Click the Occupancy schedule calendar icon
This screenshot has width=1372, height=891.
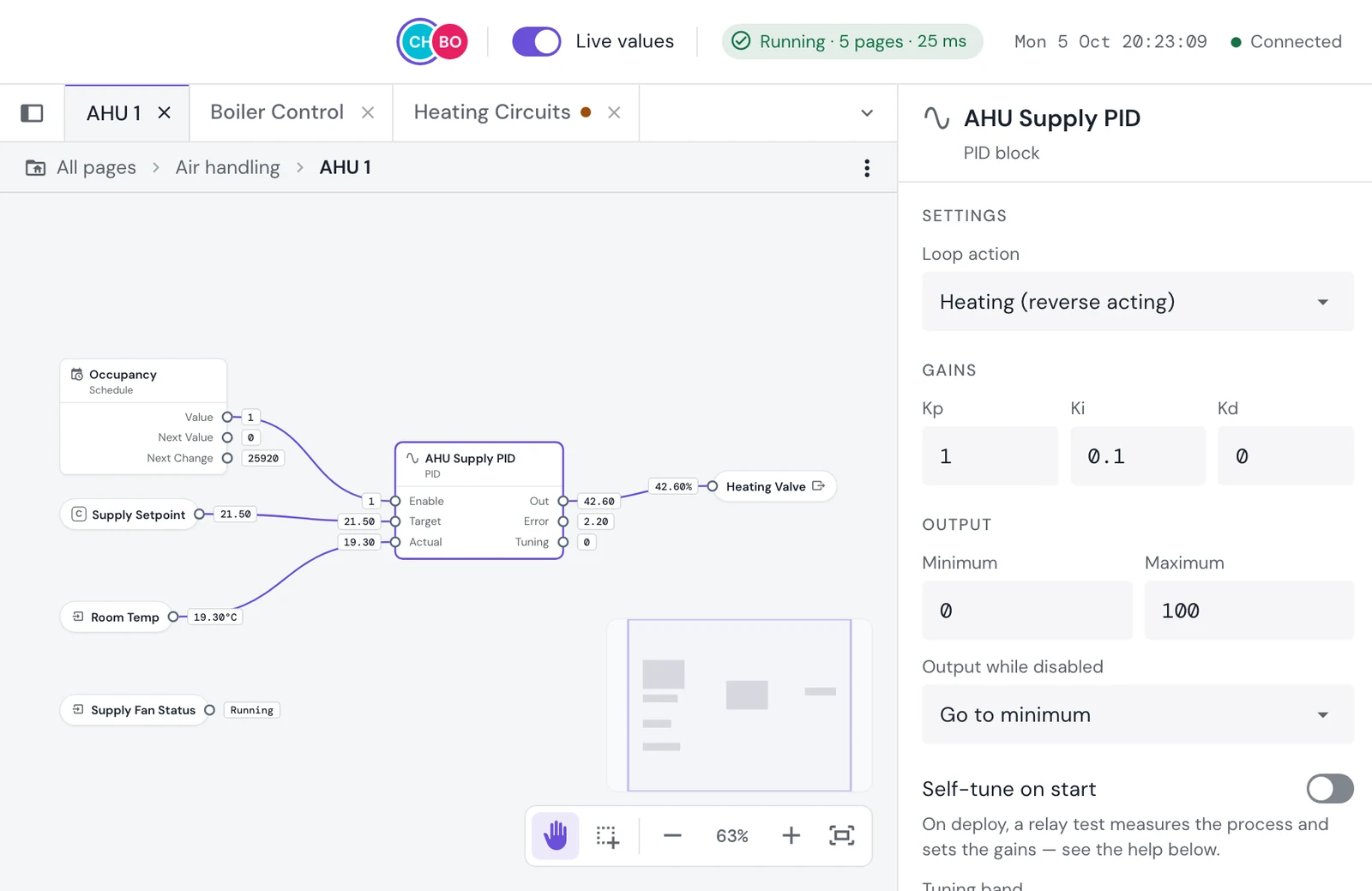click(x=77, y=375)
